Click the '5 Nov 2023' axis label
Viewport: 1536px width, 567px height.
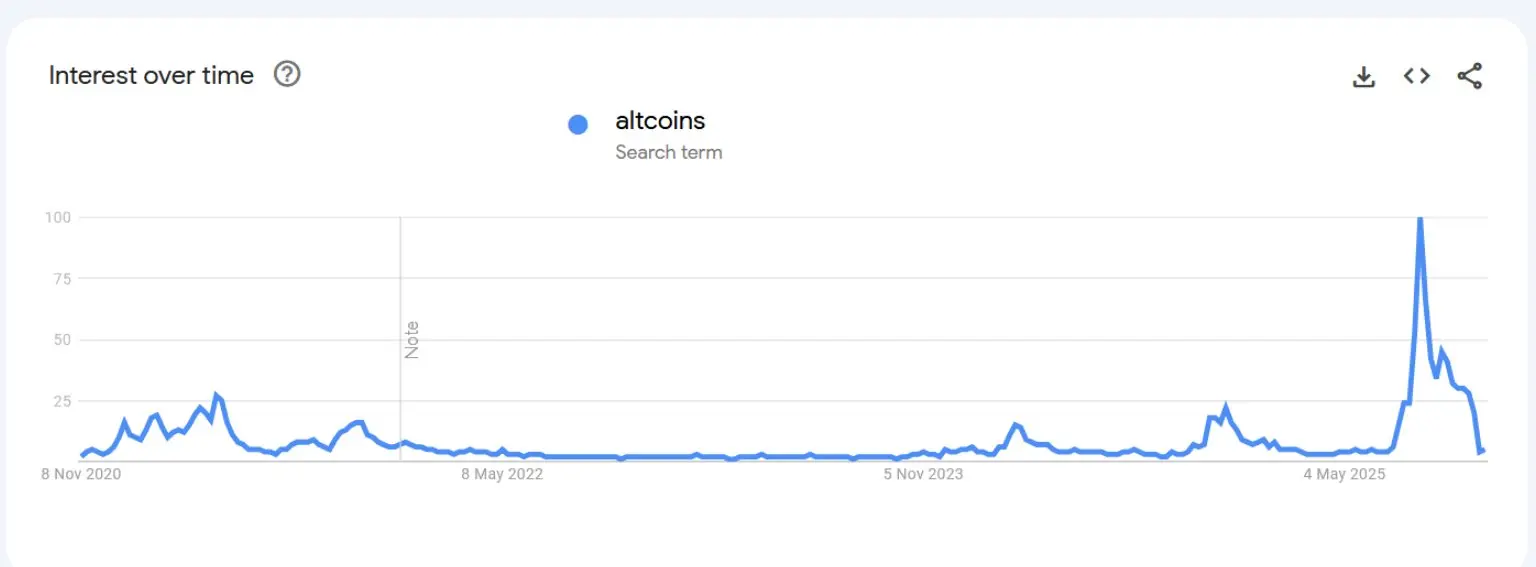[923, 474]
